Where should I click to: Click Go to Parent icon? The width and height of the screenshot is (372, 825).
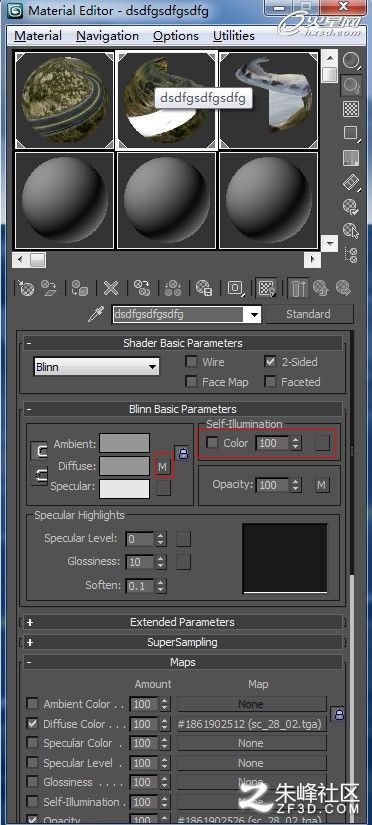click(x=320, y=288)
